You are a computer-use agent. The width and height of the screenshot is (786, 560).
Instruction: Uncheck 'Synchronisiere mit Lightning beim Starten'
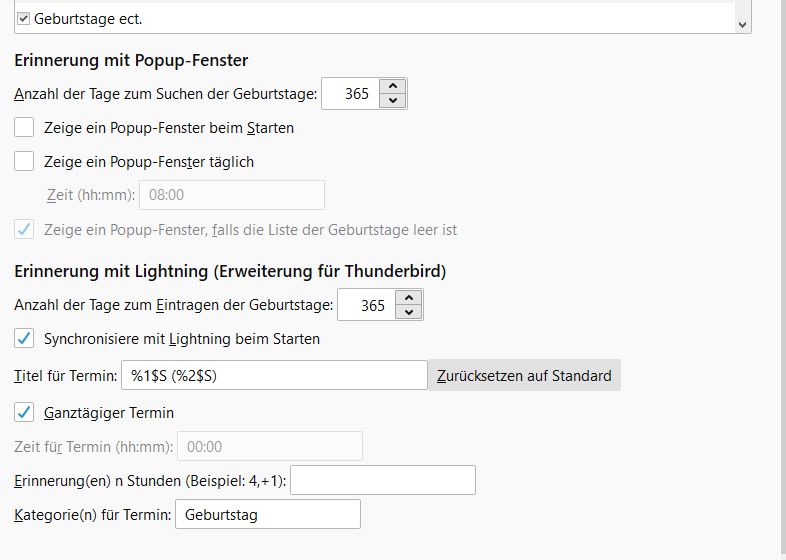pos(25,339)
